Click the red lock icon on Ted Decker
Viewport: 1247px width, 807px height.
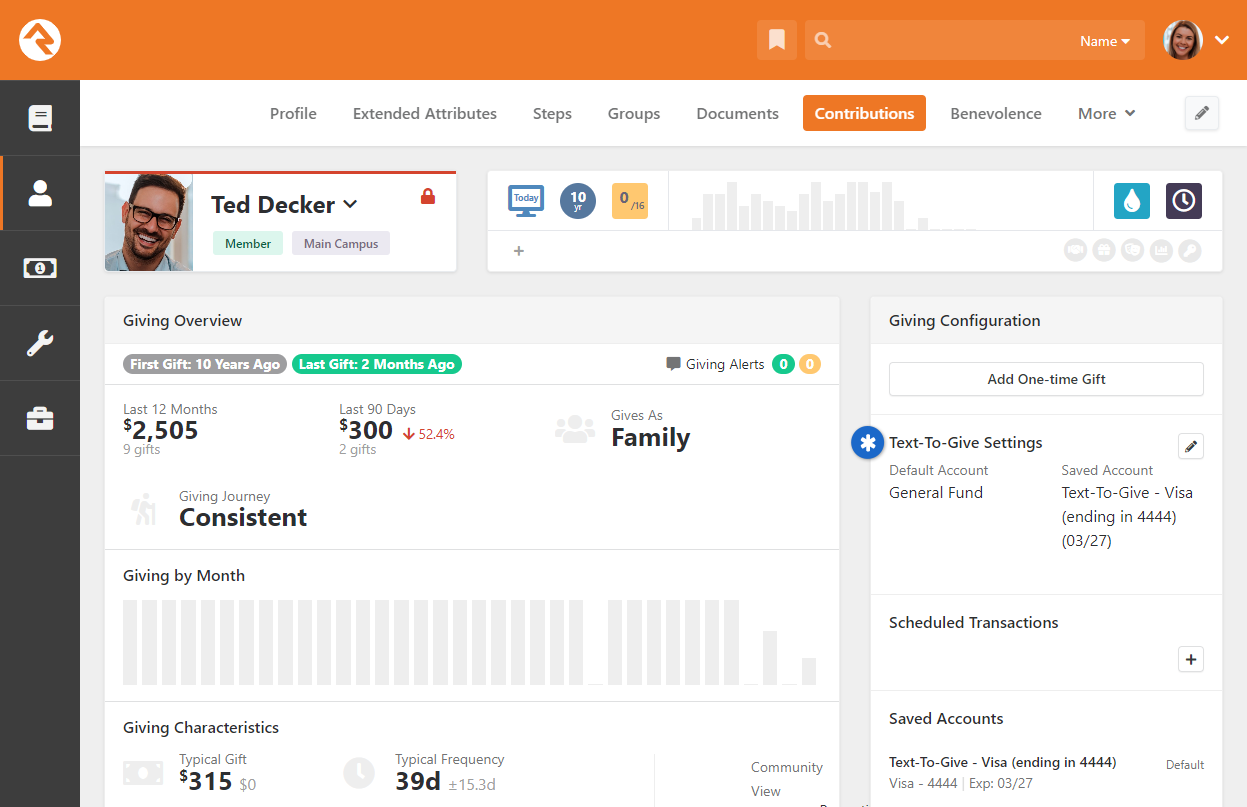click(x=428, y=197)
